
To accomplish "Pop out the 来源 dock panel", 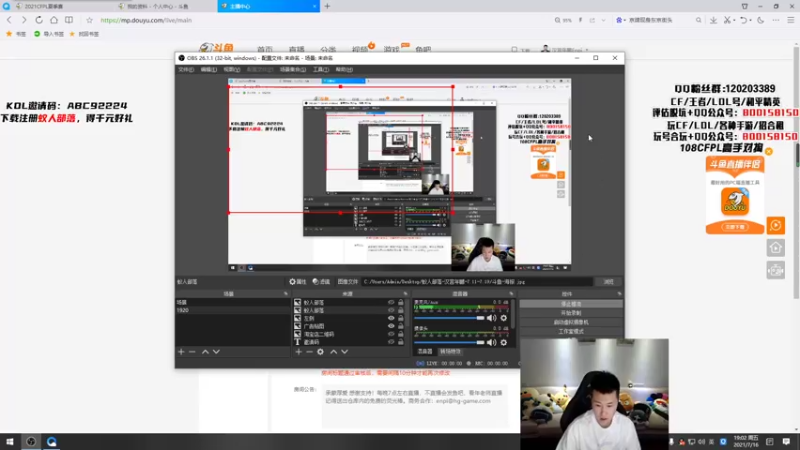I will point(406,294).
